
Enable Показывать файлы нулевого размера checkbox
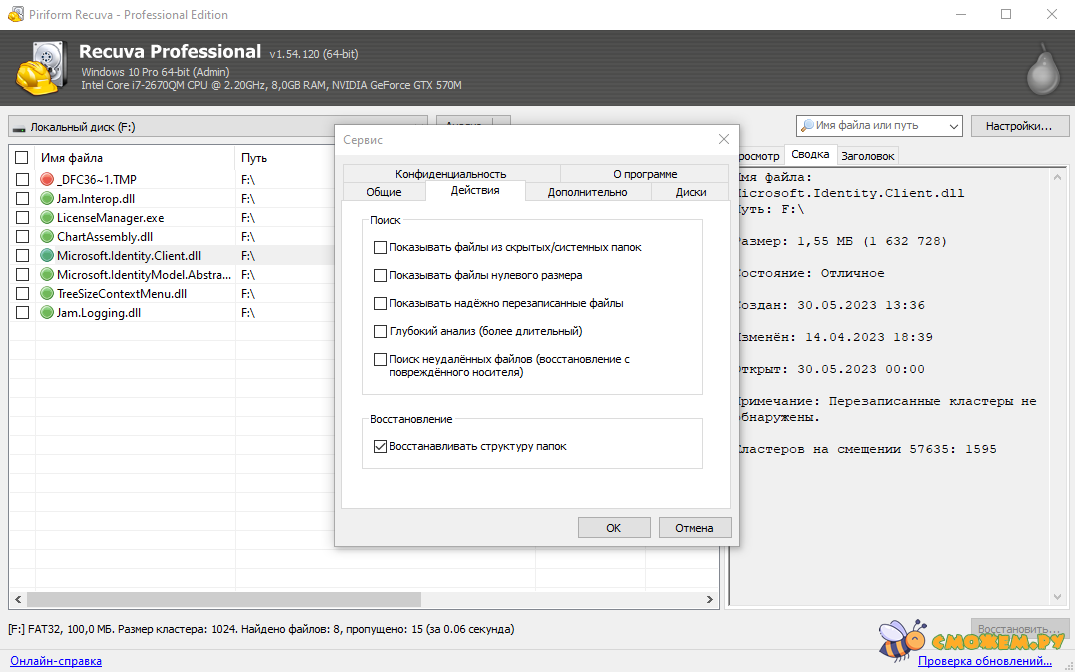pos(380,275)
